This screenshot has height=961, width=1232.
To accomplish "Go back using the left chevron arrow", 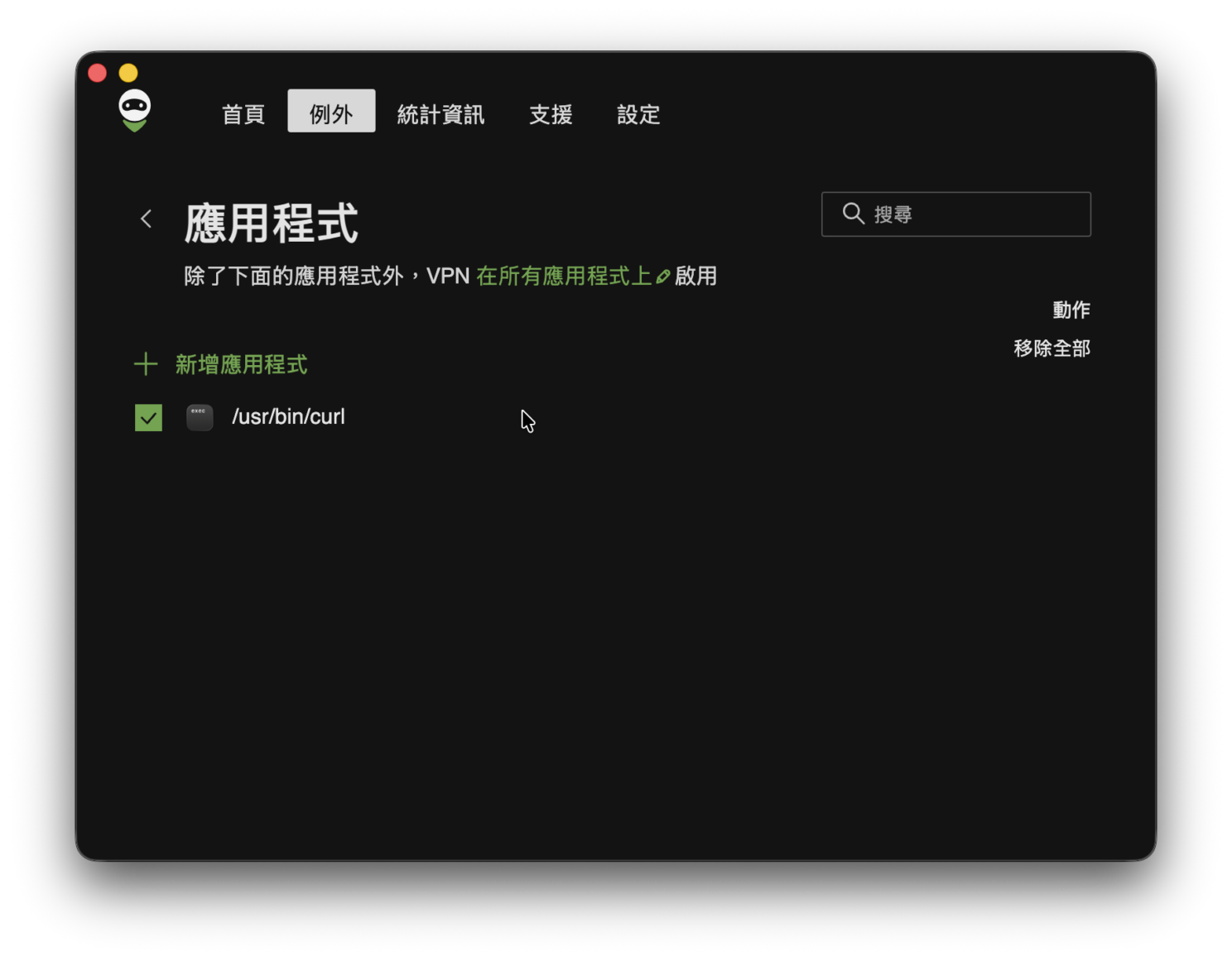I will pos(147,219).
